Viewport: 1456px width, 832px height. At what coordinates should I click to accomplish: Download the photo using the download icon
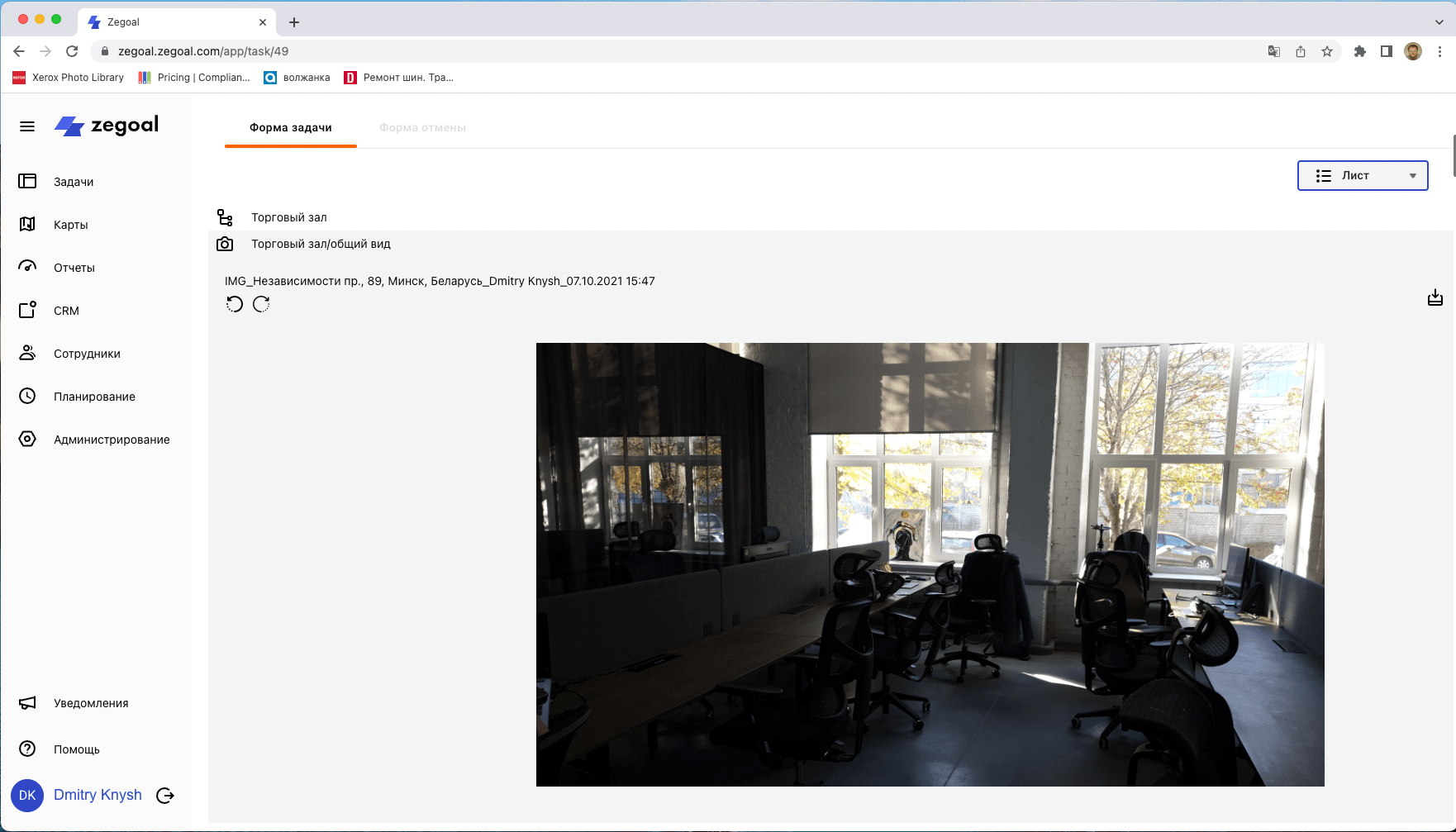tap(1435, 298)
